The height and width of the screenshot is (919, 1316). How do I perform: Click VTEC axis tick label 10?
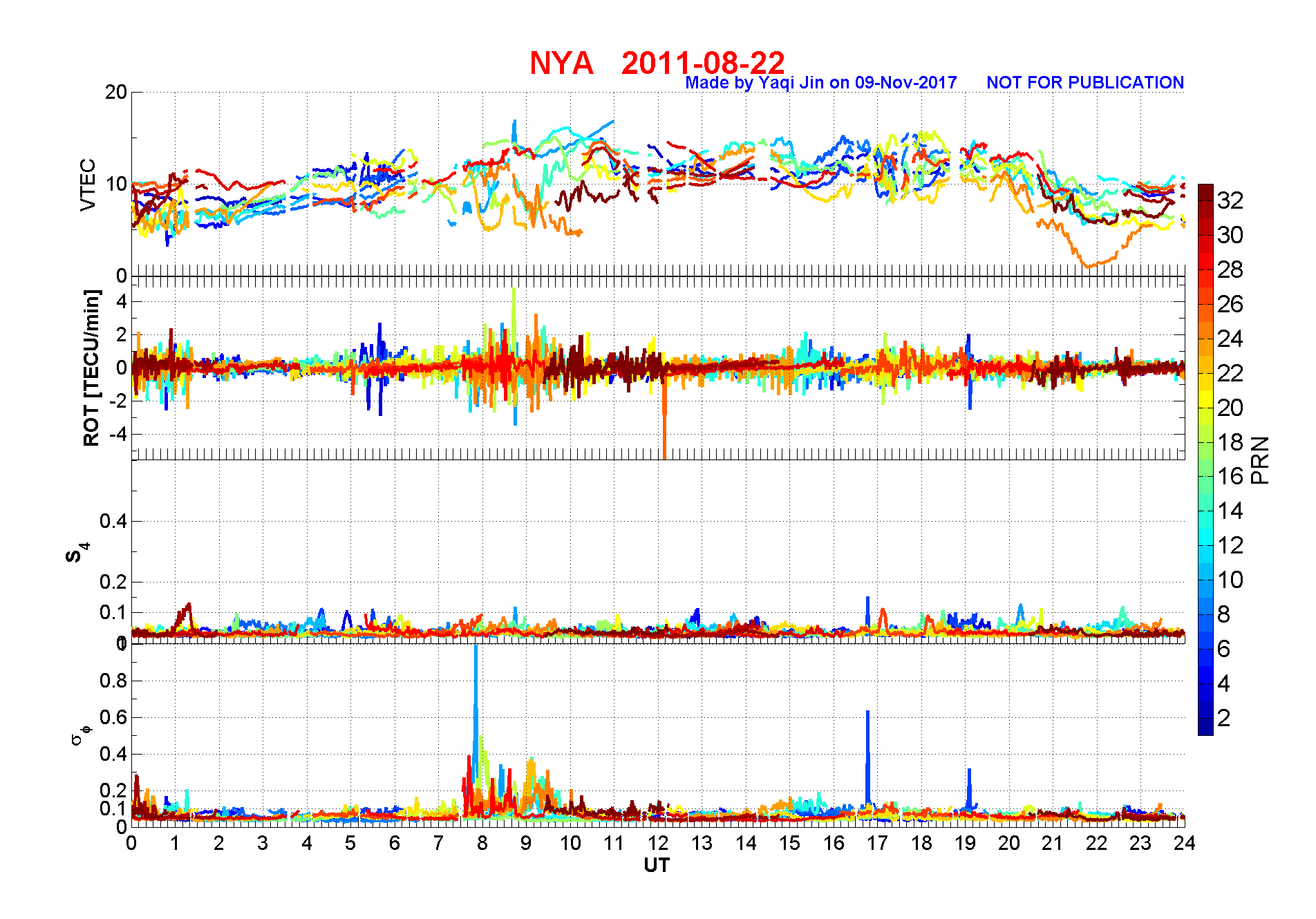pos(116,184)
